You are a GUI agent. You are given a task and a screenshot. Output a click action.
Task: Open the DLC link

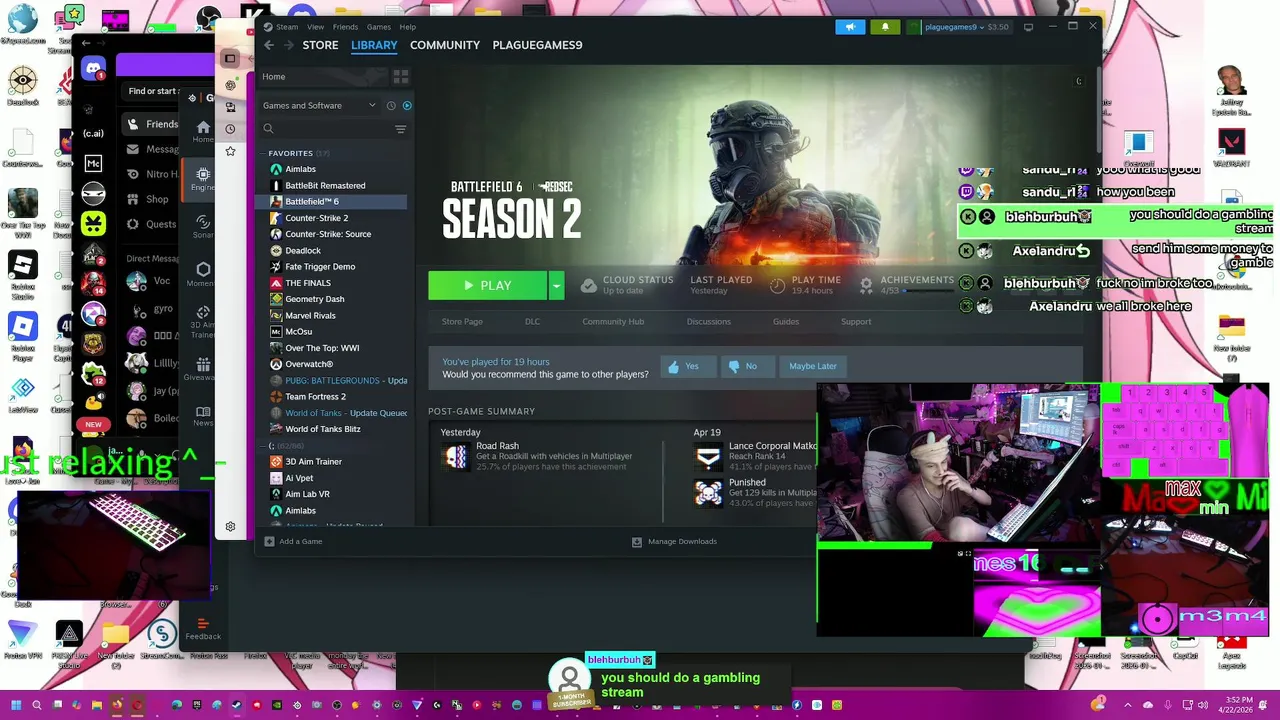coord(532,322)
